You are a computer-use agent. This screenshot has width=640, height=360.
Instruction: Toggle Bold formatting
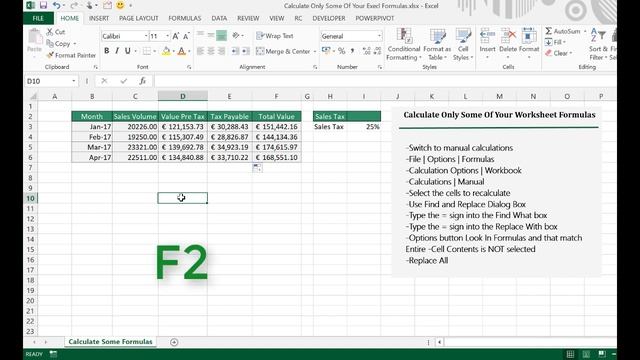point(107,51)
